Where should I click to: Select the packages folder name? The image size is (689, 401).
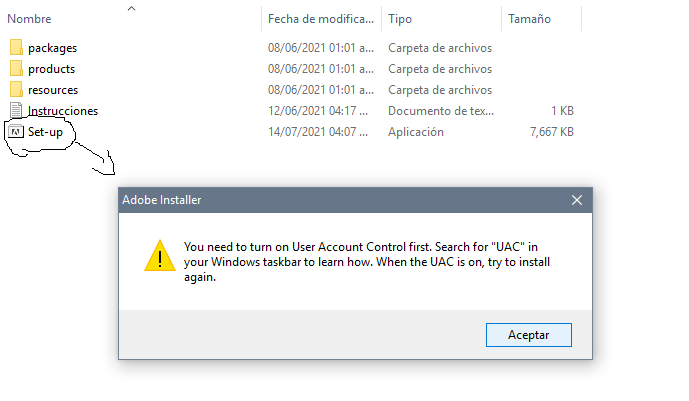click(52, 48)
